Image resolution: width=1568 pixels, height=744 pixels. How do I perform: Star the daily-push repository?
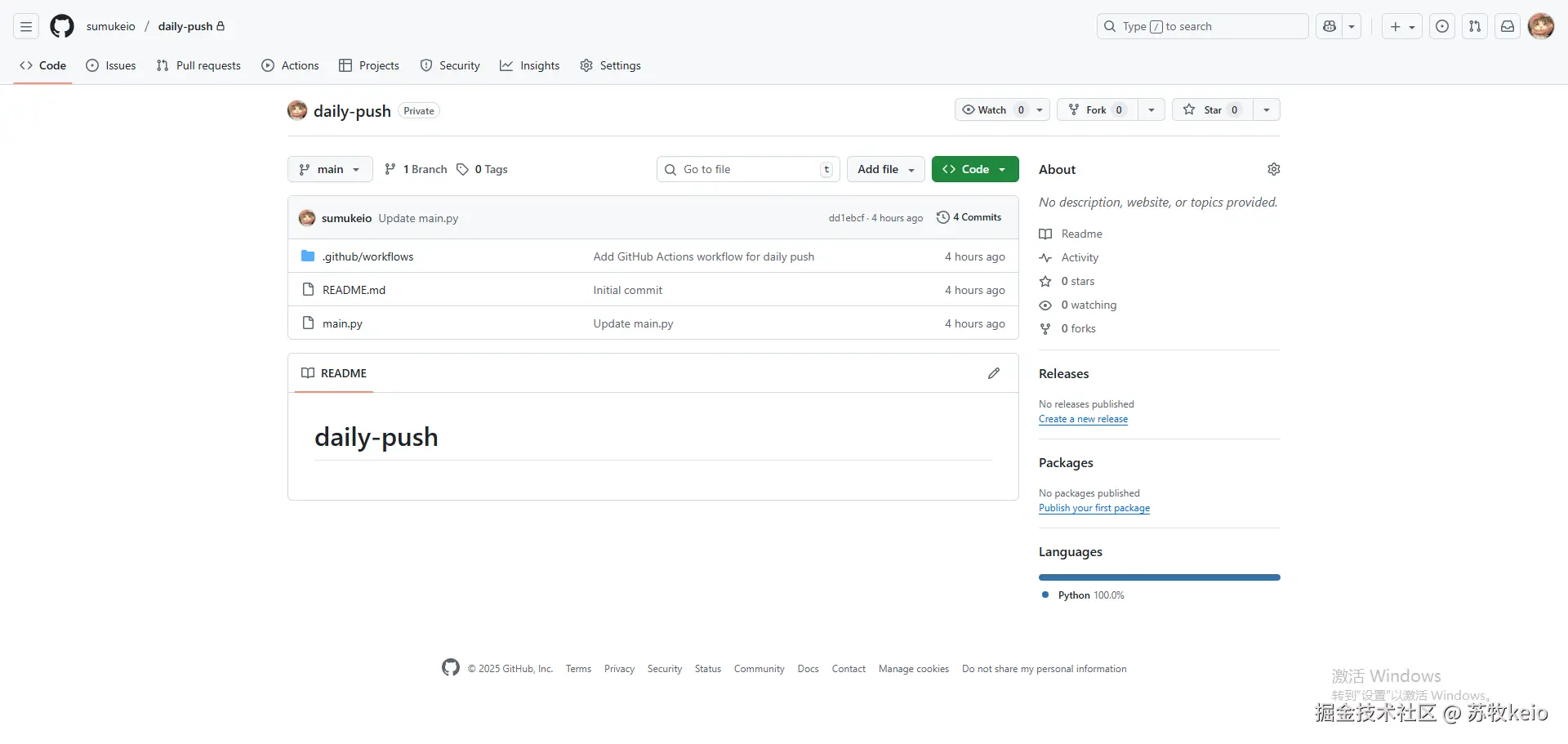click(1212, 109)
